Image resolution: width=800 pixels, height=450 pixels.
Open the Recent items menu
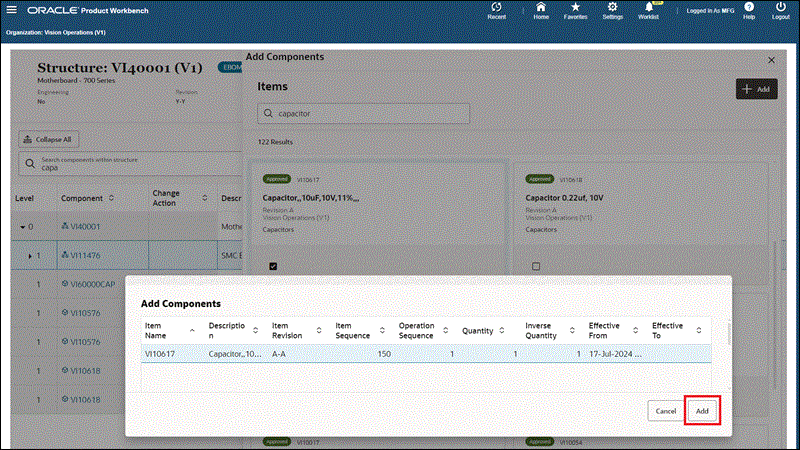pos(496,11)
